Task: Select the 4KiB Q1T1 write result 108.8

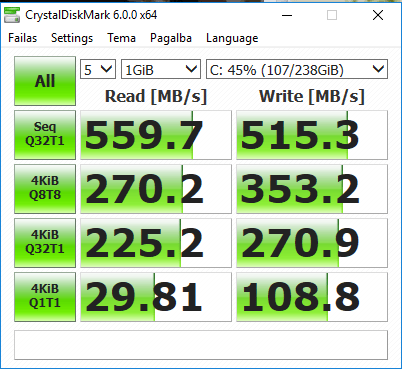Action: 312,297
